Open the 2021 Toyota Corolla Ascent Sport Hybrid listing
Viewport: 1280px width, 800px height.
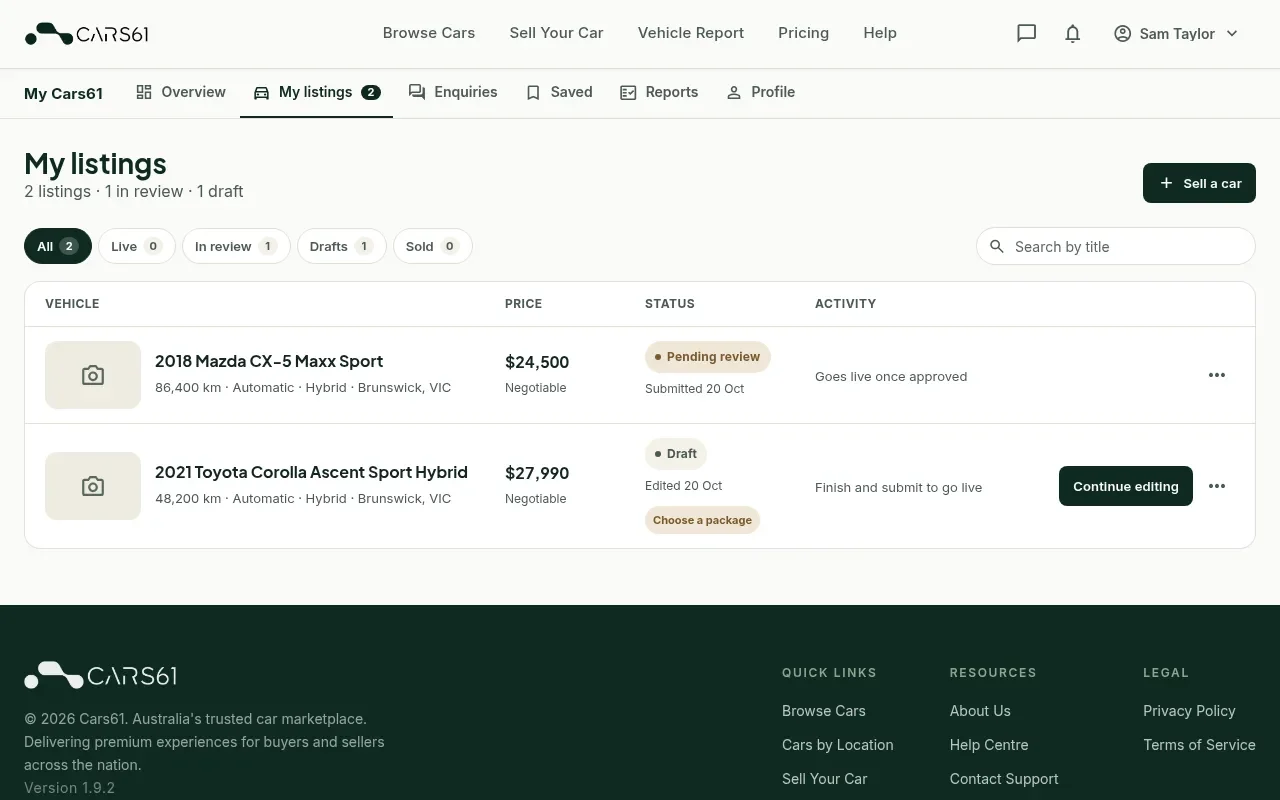pyautogui.click(x=311, y=472)
